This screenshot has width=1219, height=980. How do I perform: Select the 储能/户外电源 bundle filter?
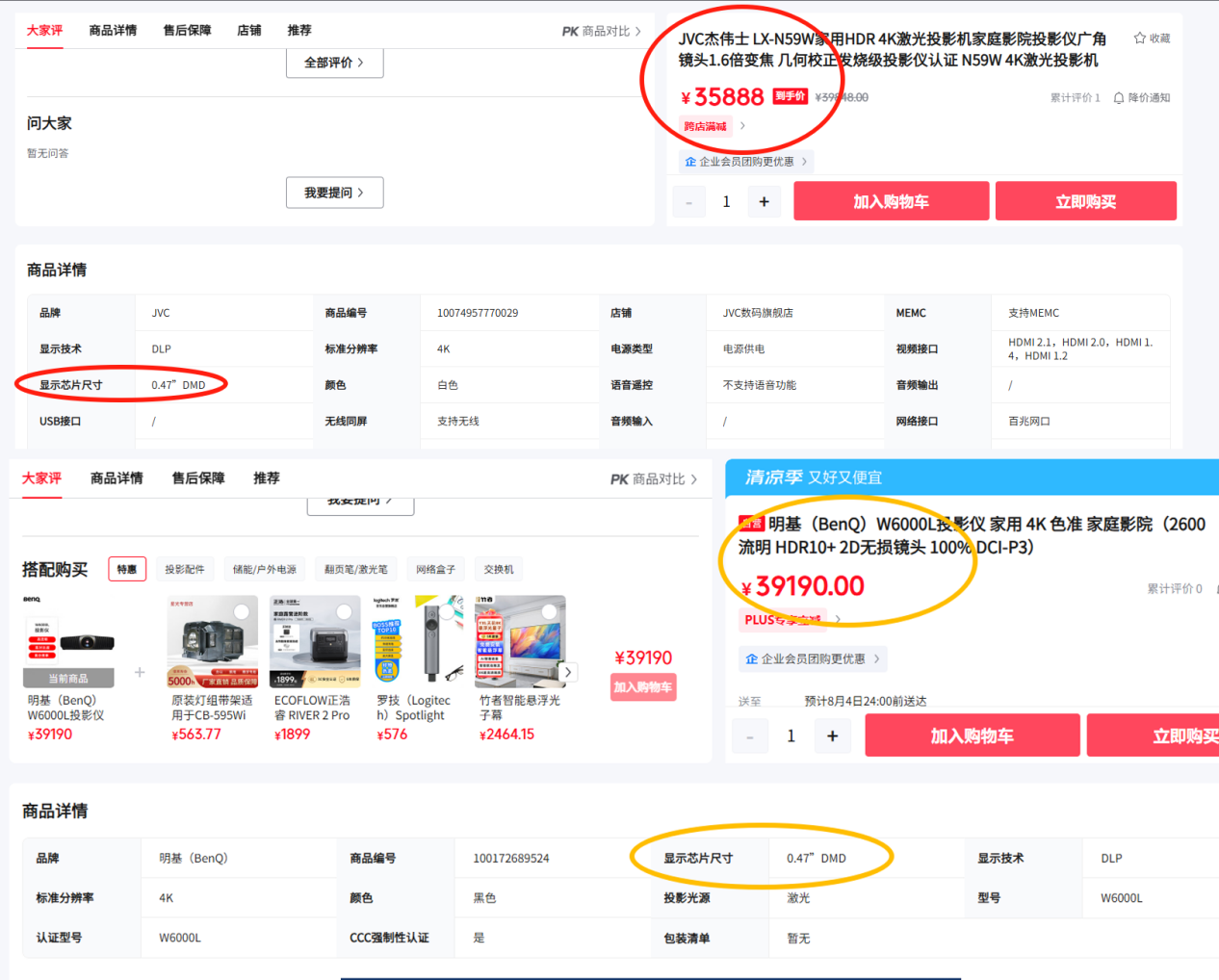click(265, 569)
